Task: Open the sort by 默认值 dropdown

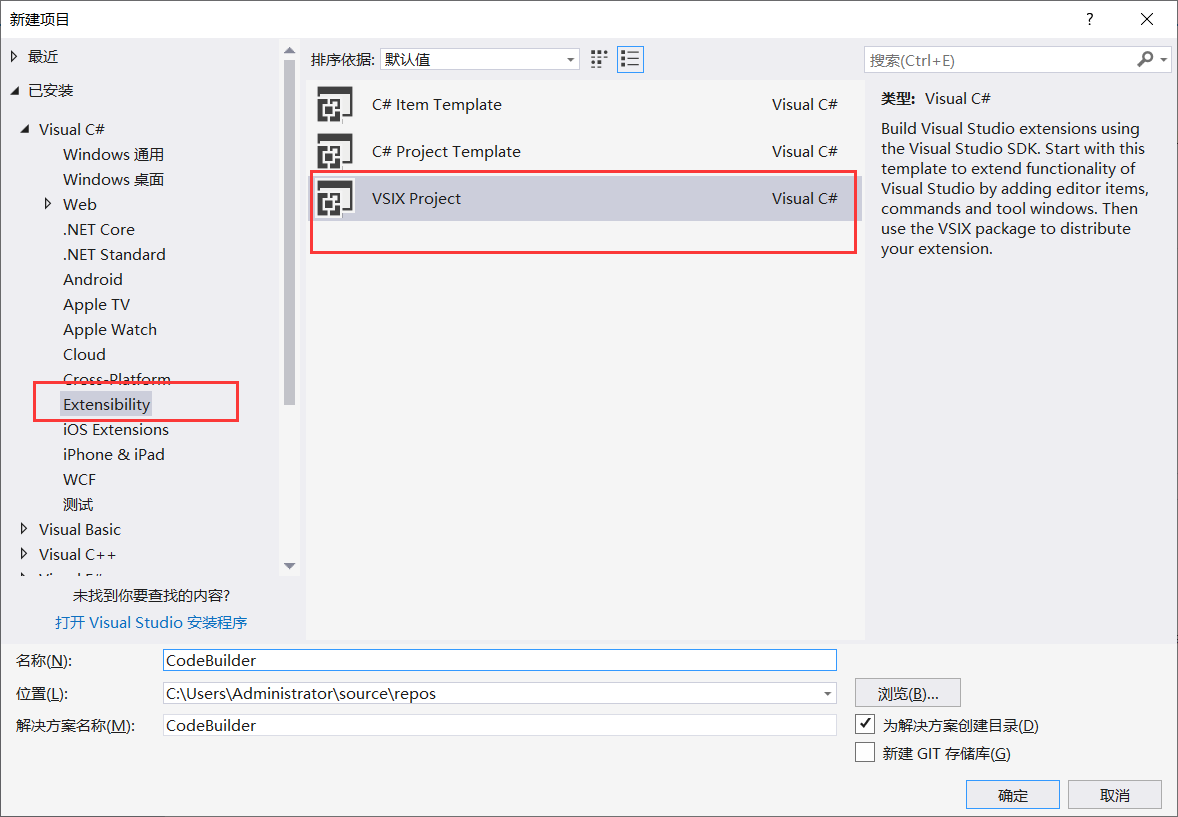Action: coord(479,59)
